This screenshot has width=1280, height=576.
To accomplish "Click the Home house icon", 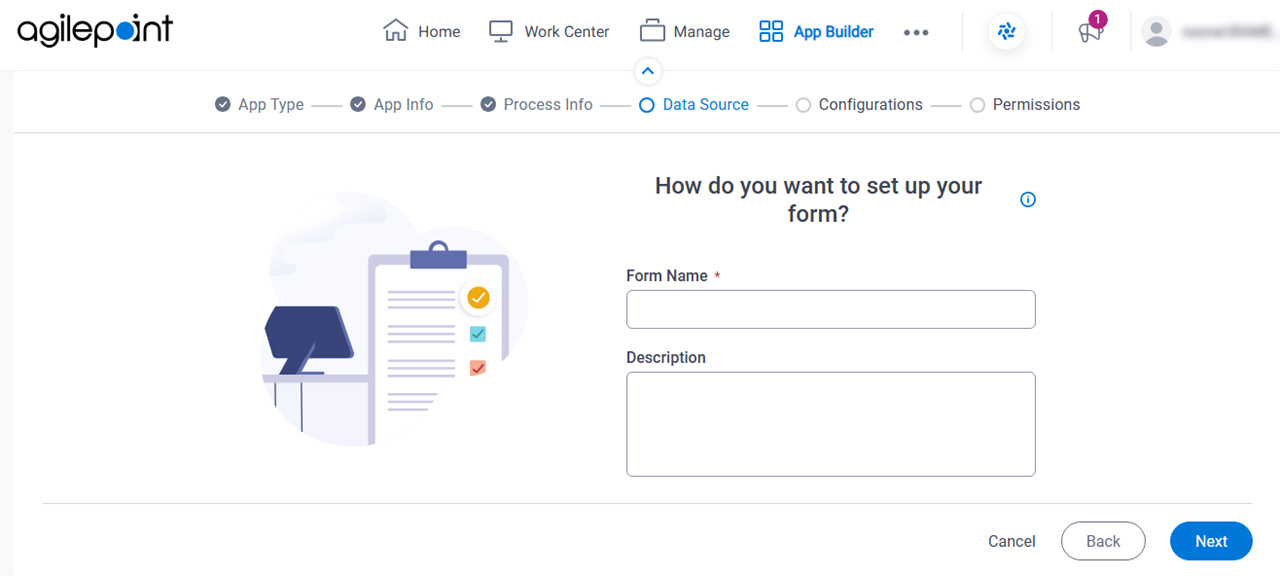I will click(x=396, y=31).
